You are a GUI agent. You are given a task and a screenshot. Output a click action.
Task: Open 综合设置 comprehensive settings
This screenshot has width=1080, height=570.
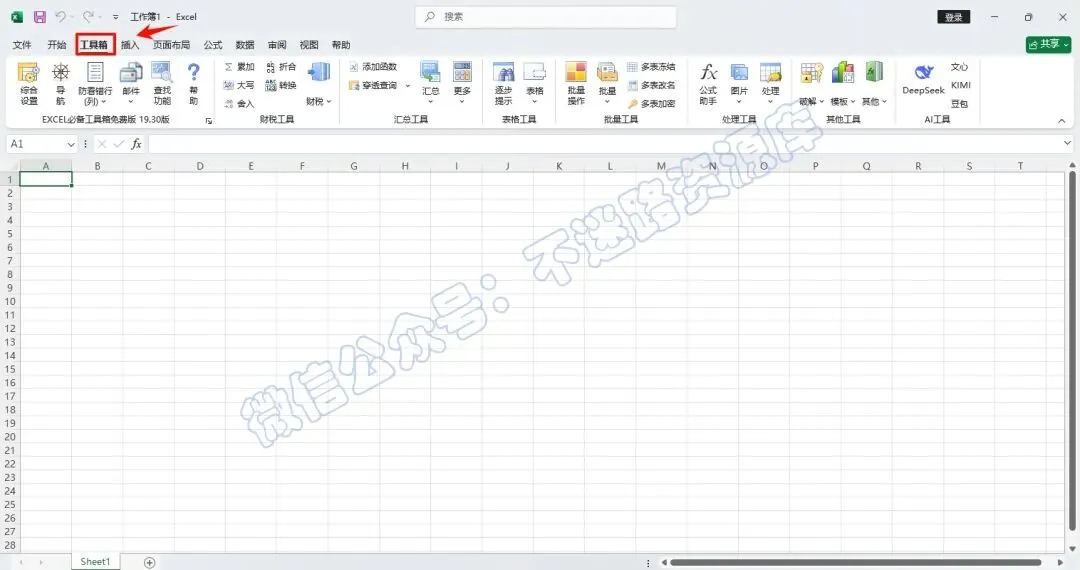click(29, 83)
